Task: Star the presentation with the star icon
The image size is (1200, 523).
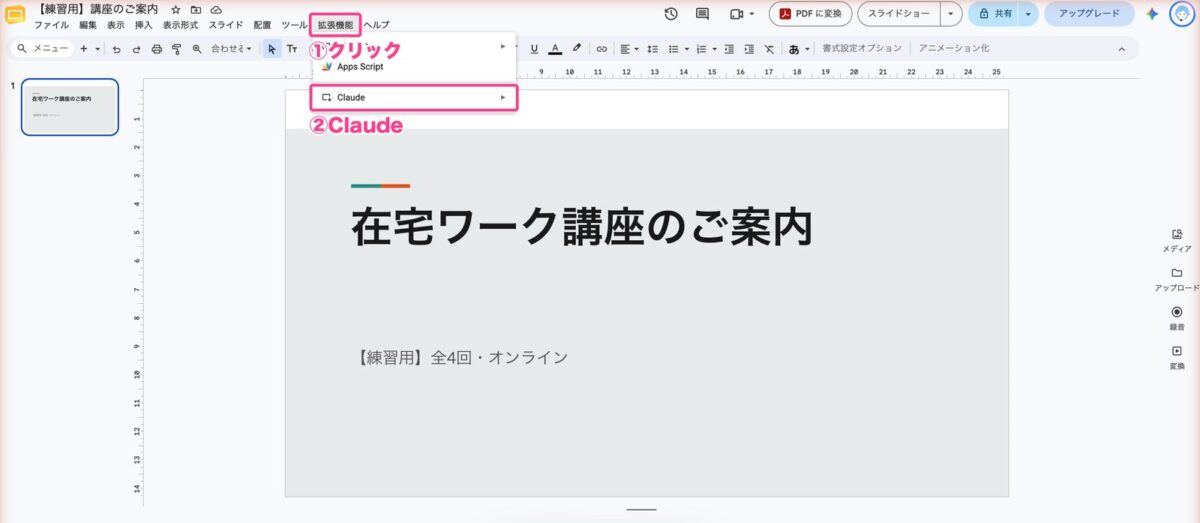Action: 176,9
